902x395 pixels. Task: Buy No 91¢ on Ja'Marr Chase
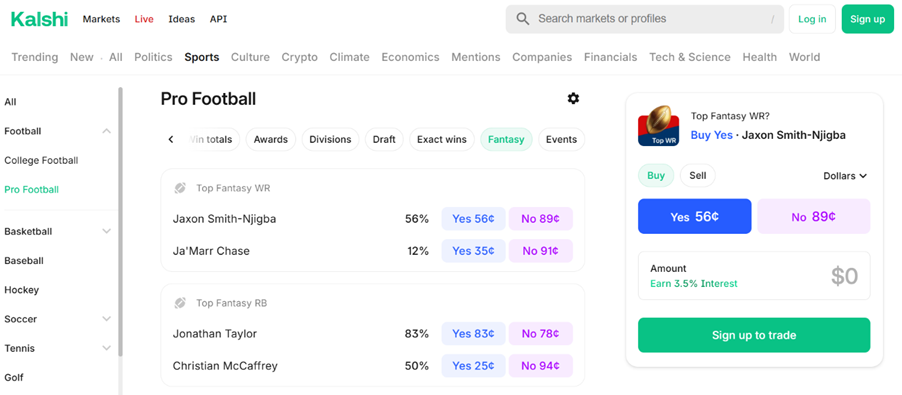tap(541, 251)
